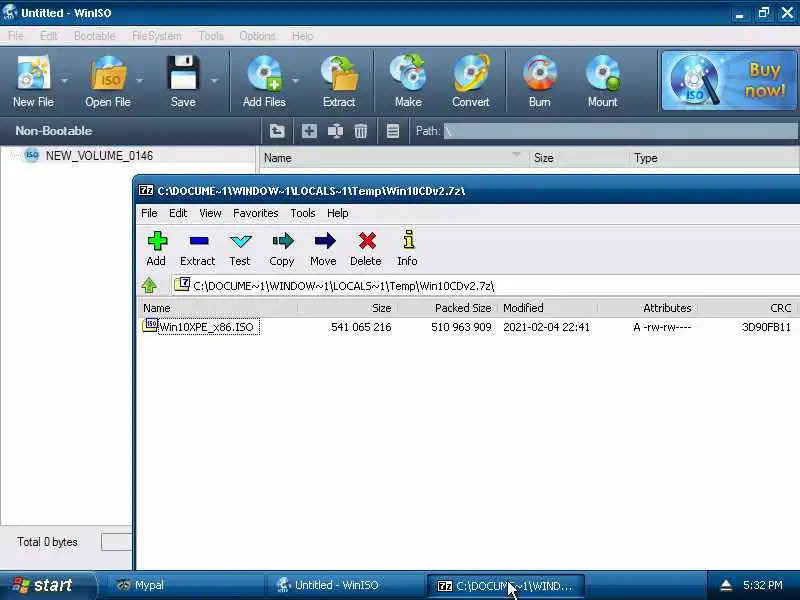The height and width of the screenshot is (600, 800).
Task: Click the new folder plus icon in WinISO
Action: pos(309,131)
